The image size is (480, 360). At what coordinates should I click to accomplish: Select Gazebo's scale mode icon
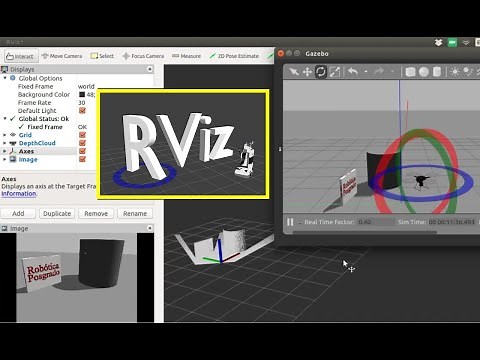click(x=335, y=72)
